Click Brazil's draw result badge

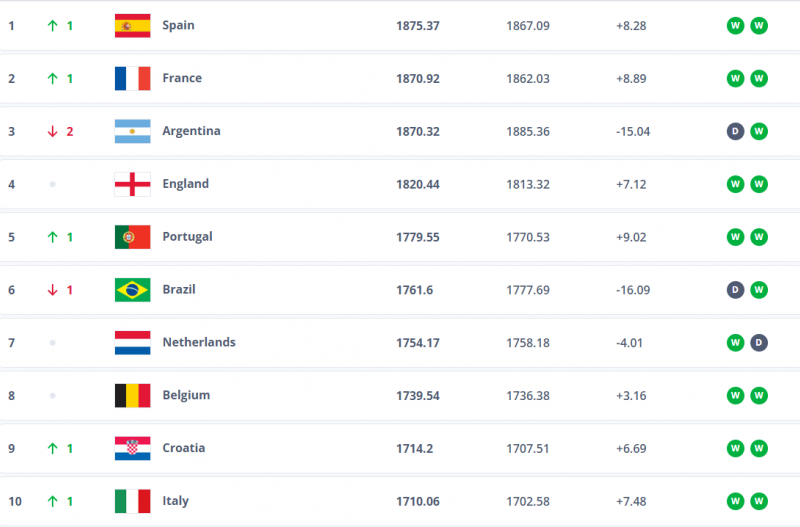coord(735,290)
